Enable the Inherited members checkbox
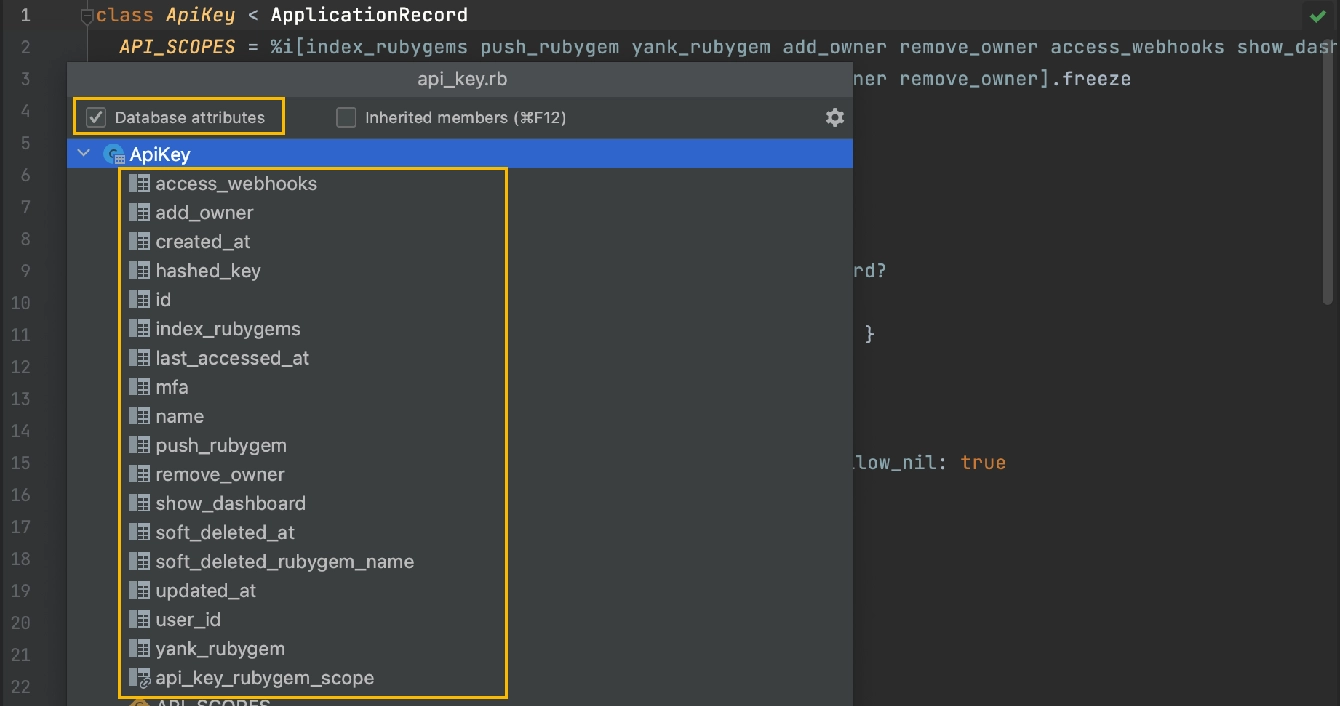The height and width of the screenshot is (706, 1340). click(x=346, y=117)
